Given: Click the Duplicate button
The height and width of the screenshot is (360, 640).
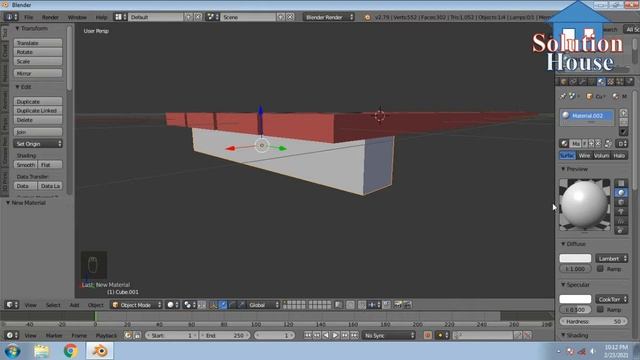Looking at the screenshot, I should pos(38,101).
